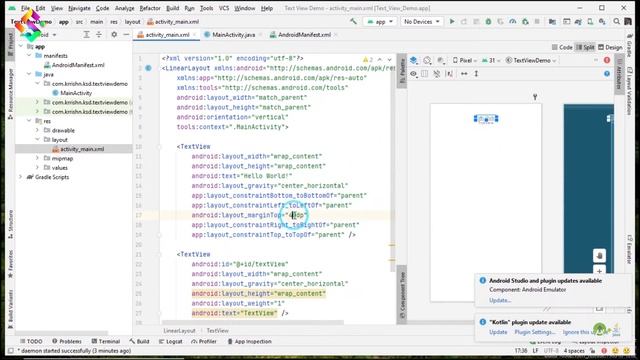Click the Update... link for Android Emulator
The image size is (640, 360).
coord(500,300)
